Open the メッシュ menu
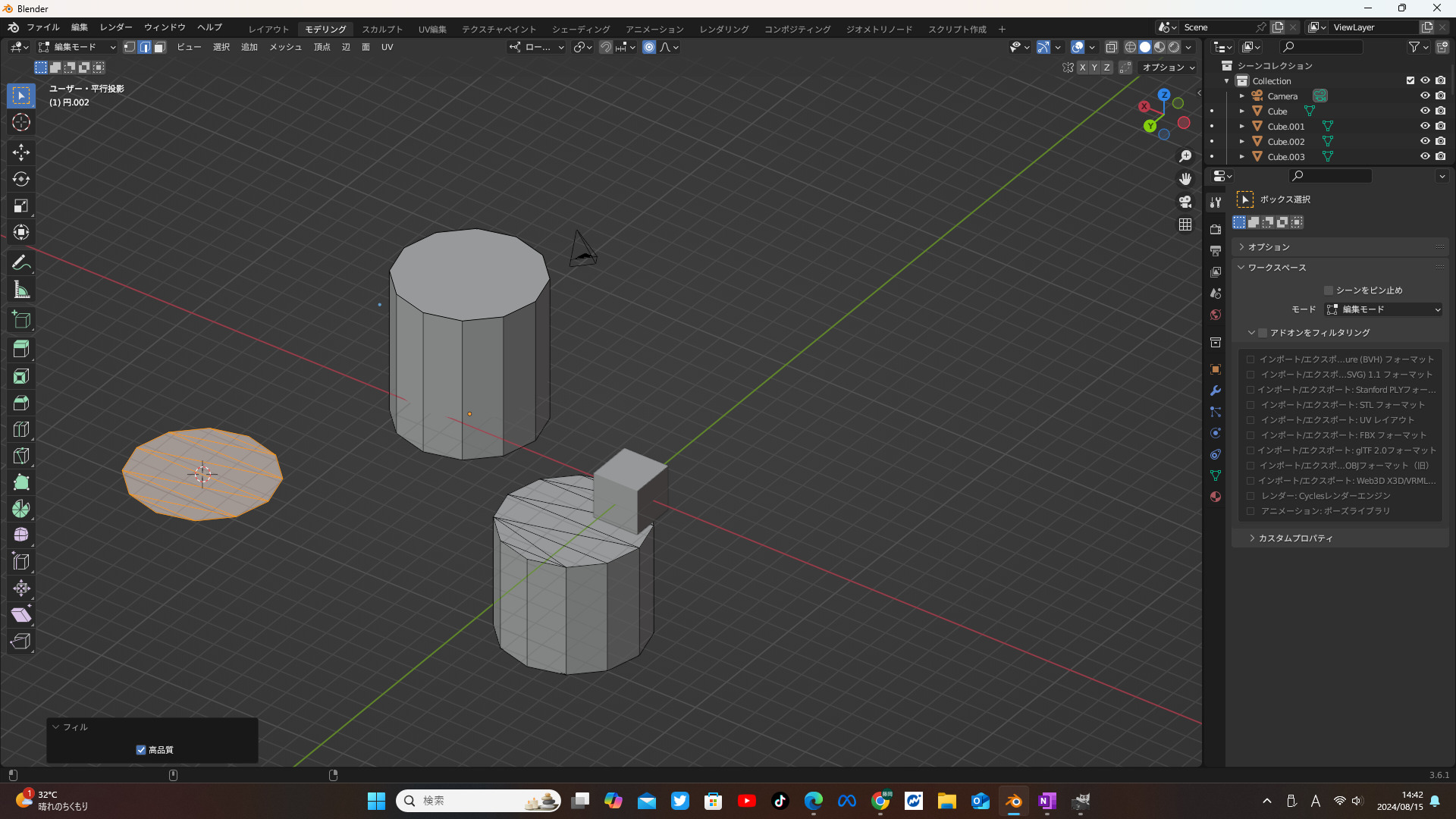 pyautogui.click(x=286, y=47)
